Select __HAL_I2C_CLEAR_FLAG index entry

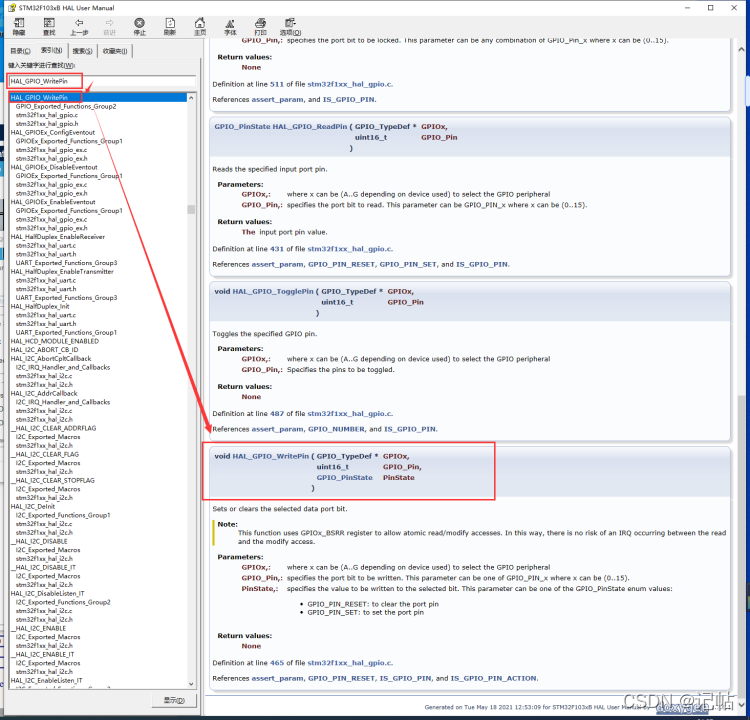(45, 454)
